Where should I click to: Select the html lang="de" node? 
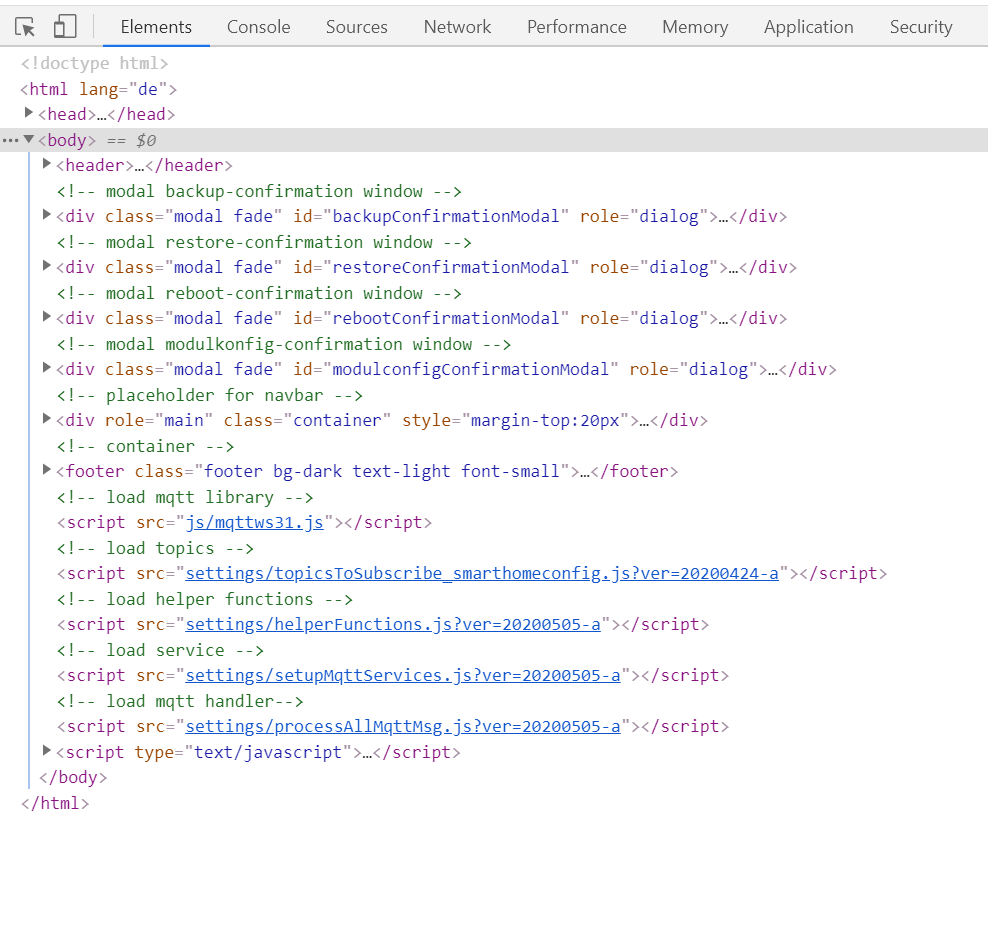click(x=99, y=89)
